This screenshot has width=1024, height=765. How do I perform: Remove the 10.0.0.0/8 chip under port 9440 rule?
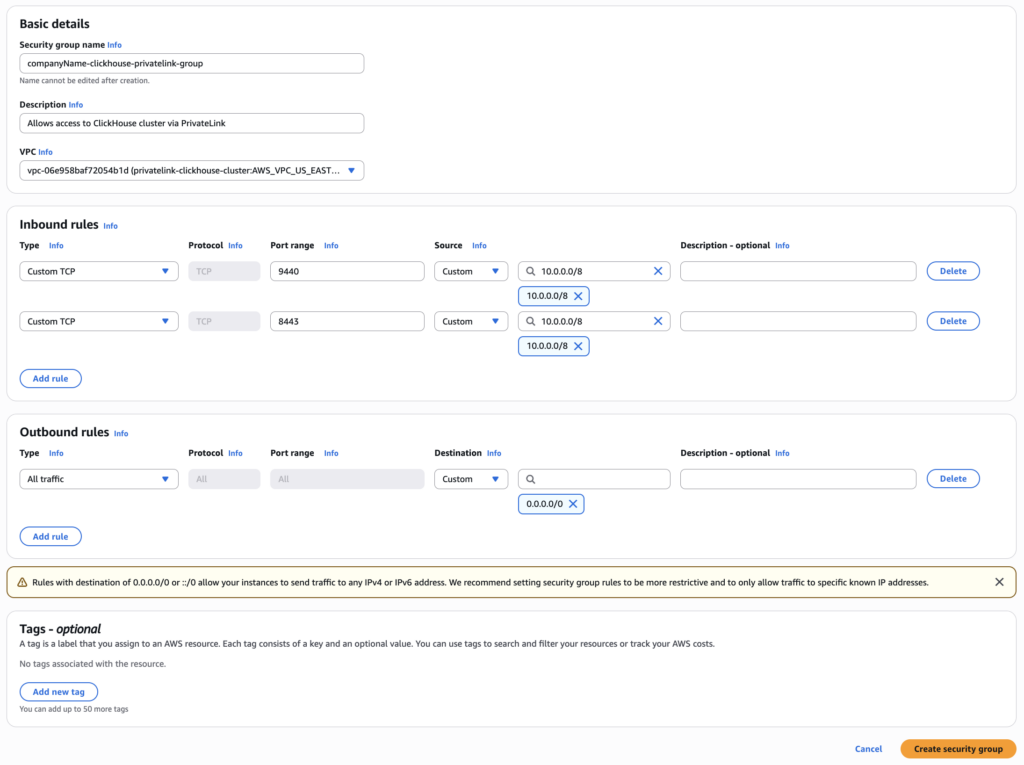point(578,296)
